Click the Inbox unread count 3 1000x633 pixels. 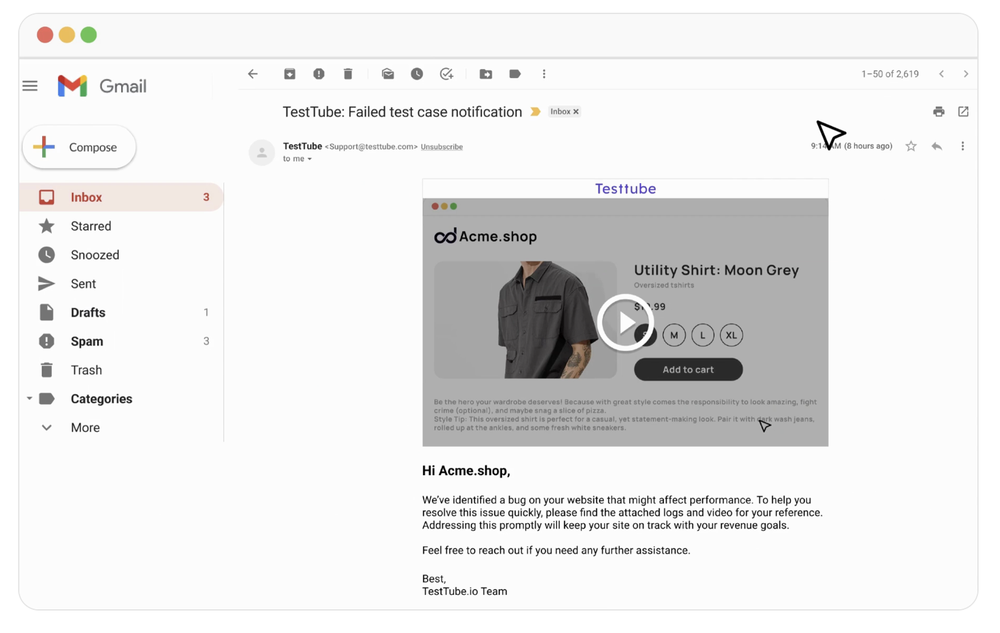coord(206,197)
